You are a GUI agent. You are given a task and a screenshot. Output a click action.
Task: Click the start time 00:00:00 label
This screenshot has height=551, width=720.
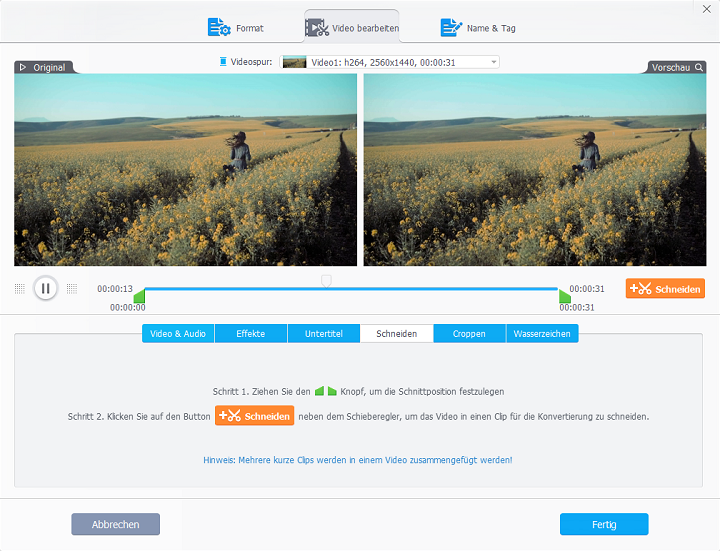tap(128, 308)
